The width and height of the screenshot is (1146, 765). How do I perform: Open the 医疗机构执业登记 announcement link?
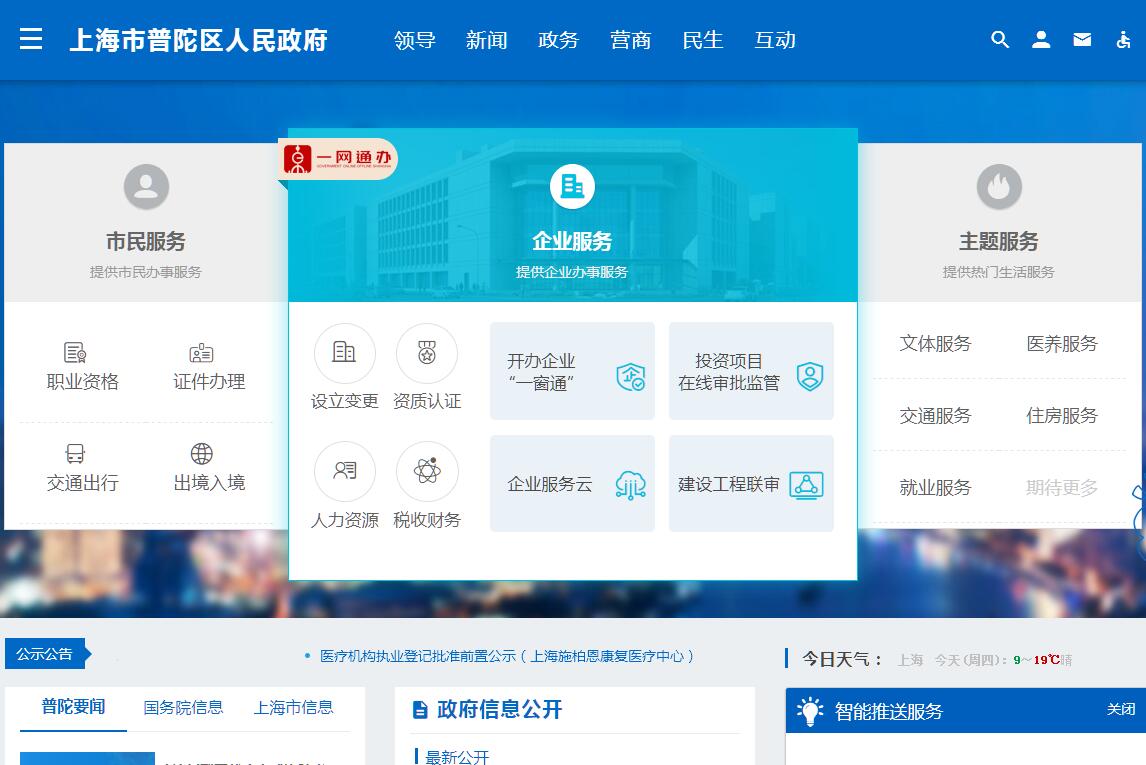[506, 656]
